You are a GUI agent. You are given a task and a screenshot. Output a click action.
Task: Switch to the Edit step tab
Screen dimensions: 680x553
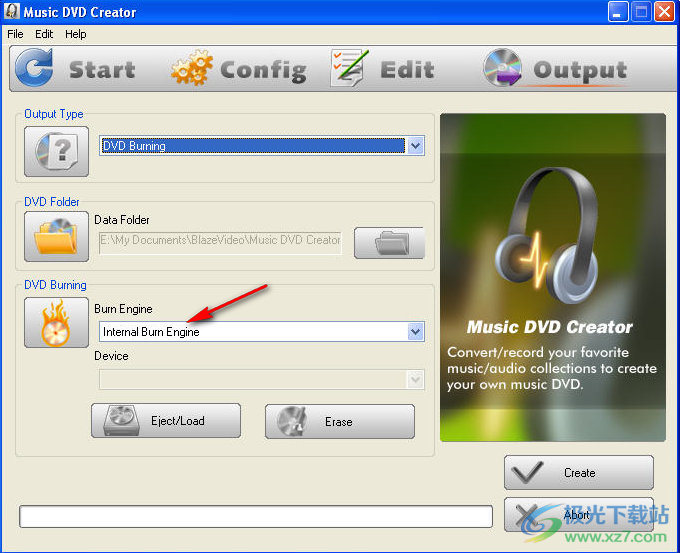click(382, 69)
